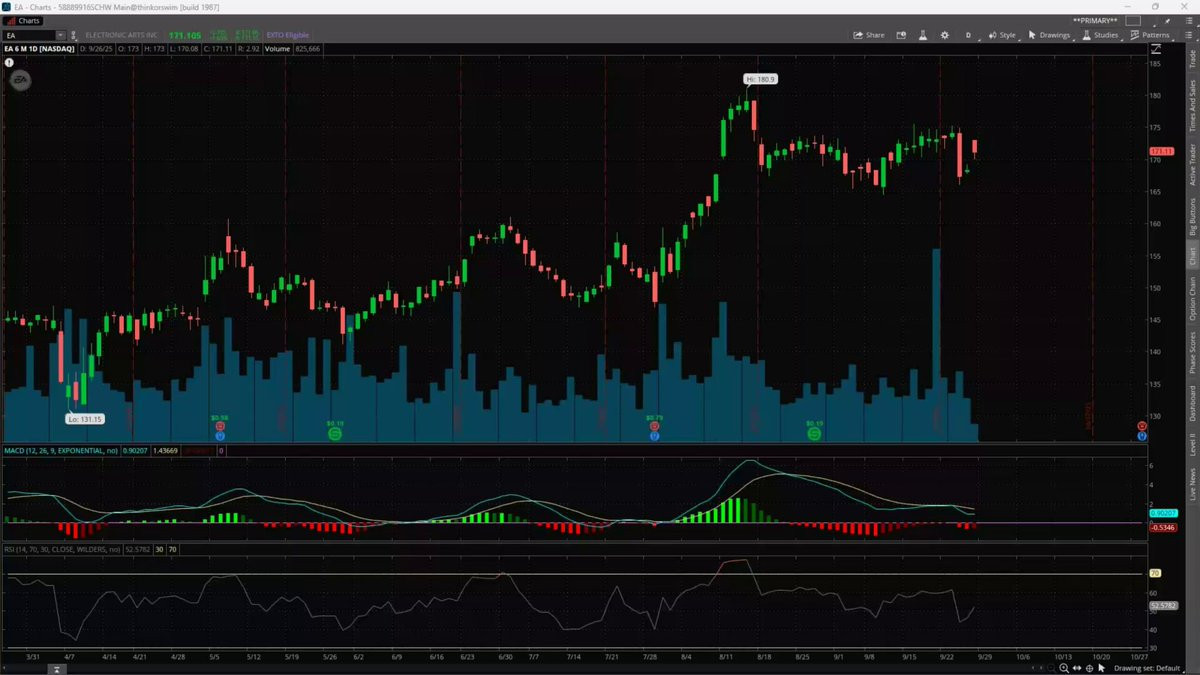This screenshot has width=1200, height=675.
Task: Click the current price bubble on axis
Action: (x=1162, y=151)
